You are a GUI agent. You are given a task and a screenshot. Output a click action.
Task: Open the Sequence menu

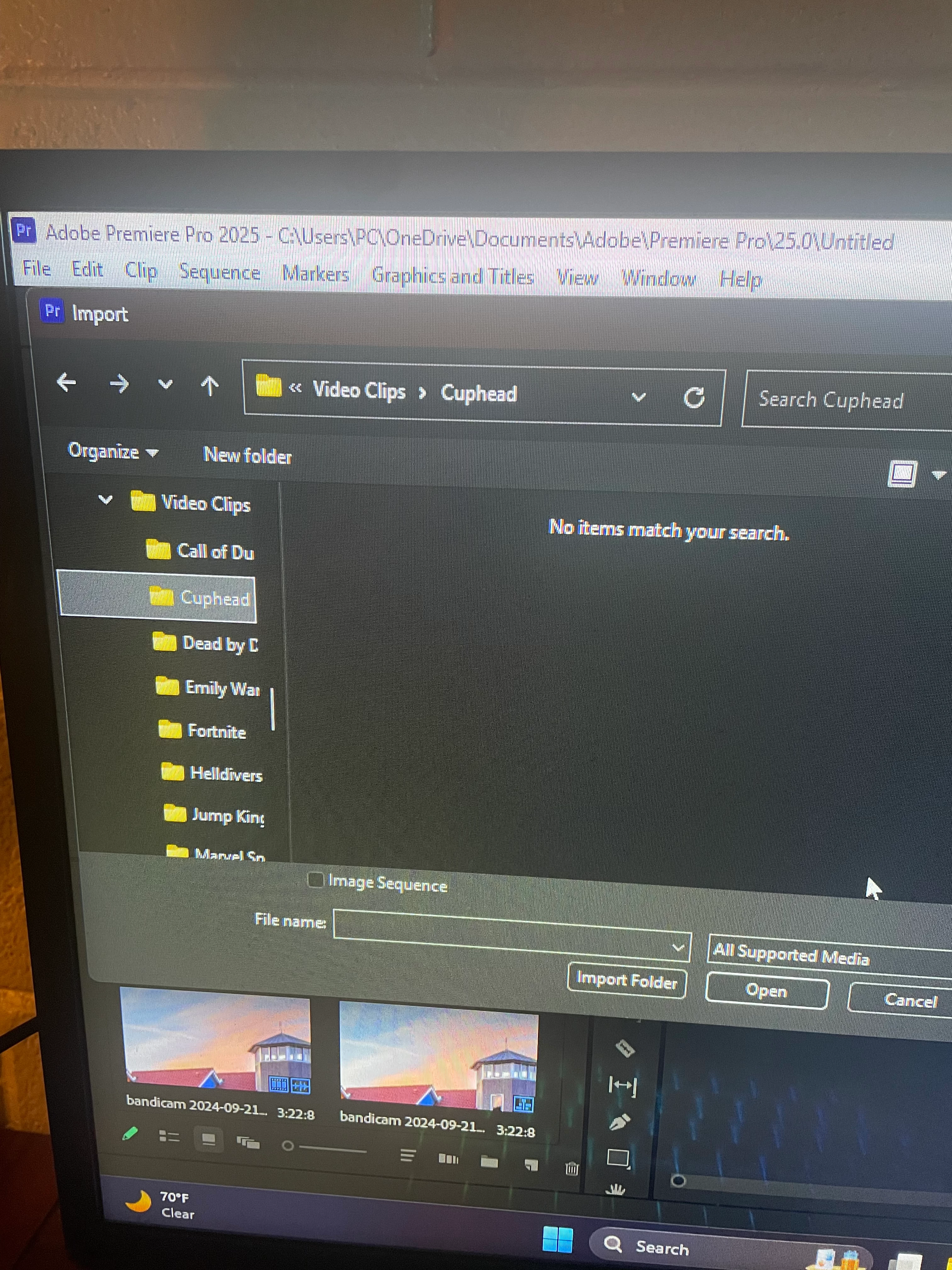(x=219, y=272)
